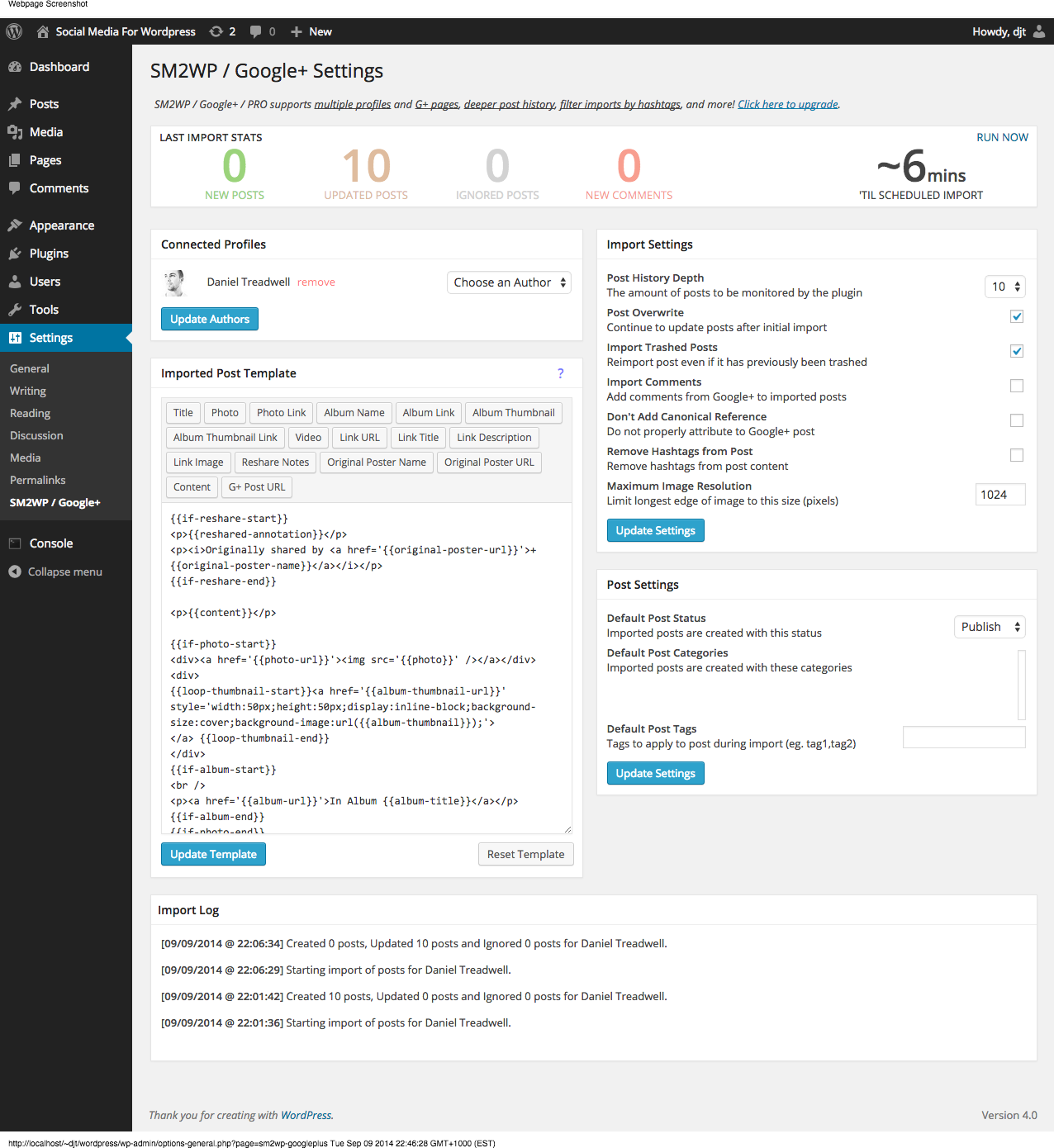Click the Appearance paintbrush icon
1054x1148 pixels.
[15, 225]
